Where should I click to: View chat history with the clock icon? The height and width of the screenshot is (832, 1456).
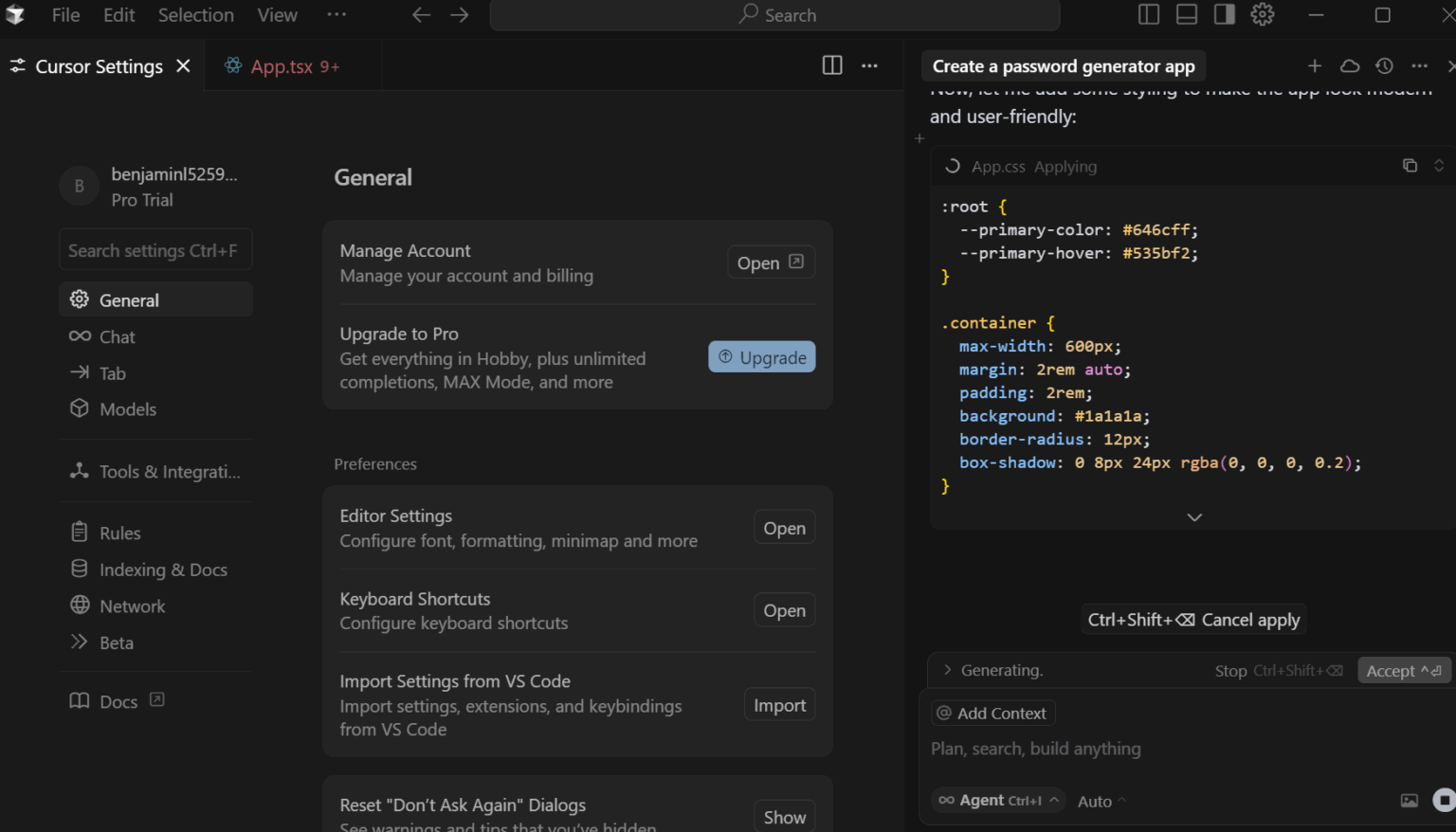tap(1384, 65)
